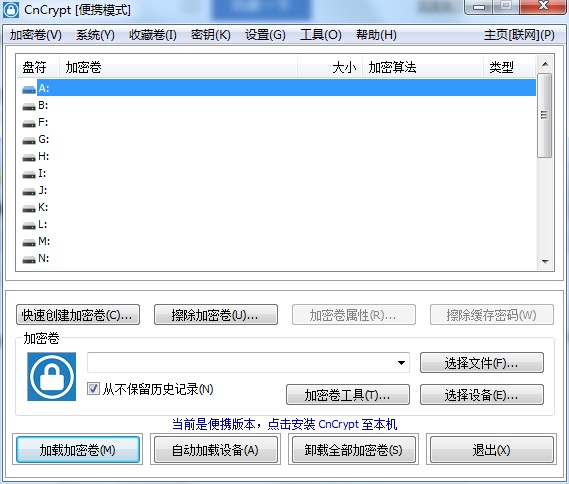
Task: Minimize the CnCrypt window
Action: pyautogui.click(x=479, y=6)
